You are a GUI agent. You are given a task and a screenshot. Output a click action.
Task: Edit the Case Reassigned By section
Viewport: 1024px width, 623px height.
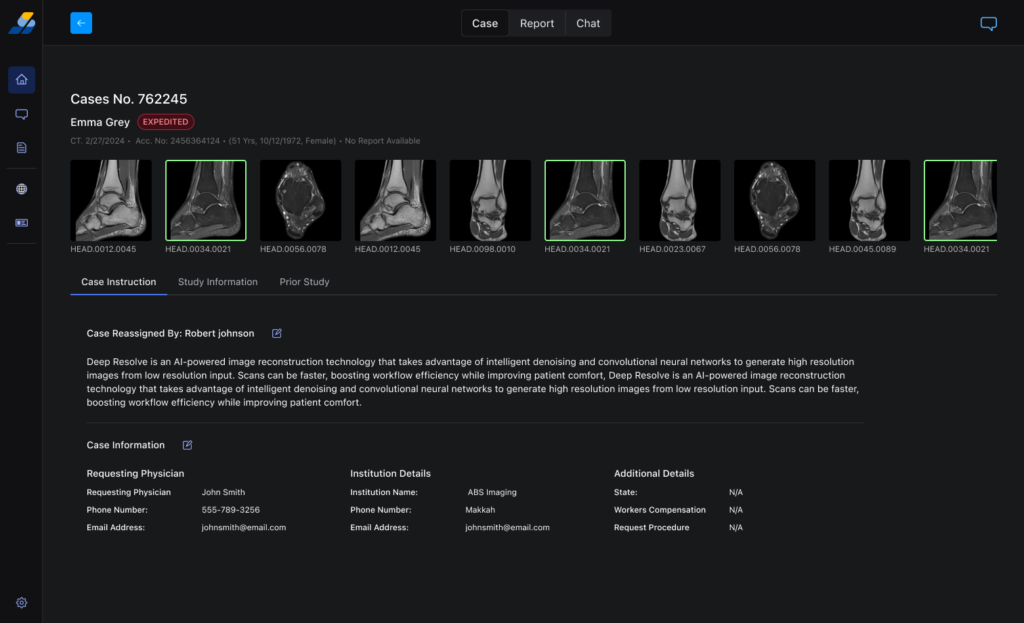[277, 333]
